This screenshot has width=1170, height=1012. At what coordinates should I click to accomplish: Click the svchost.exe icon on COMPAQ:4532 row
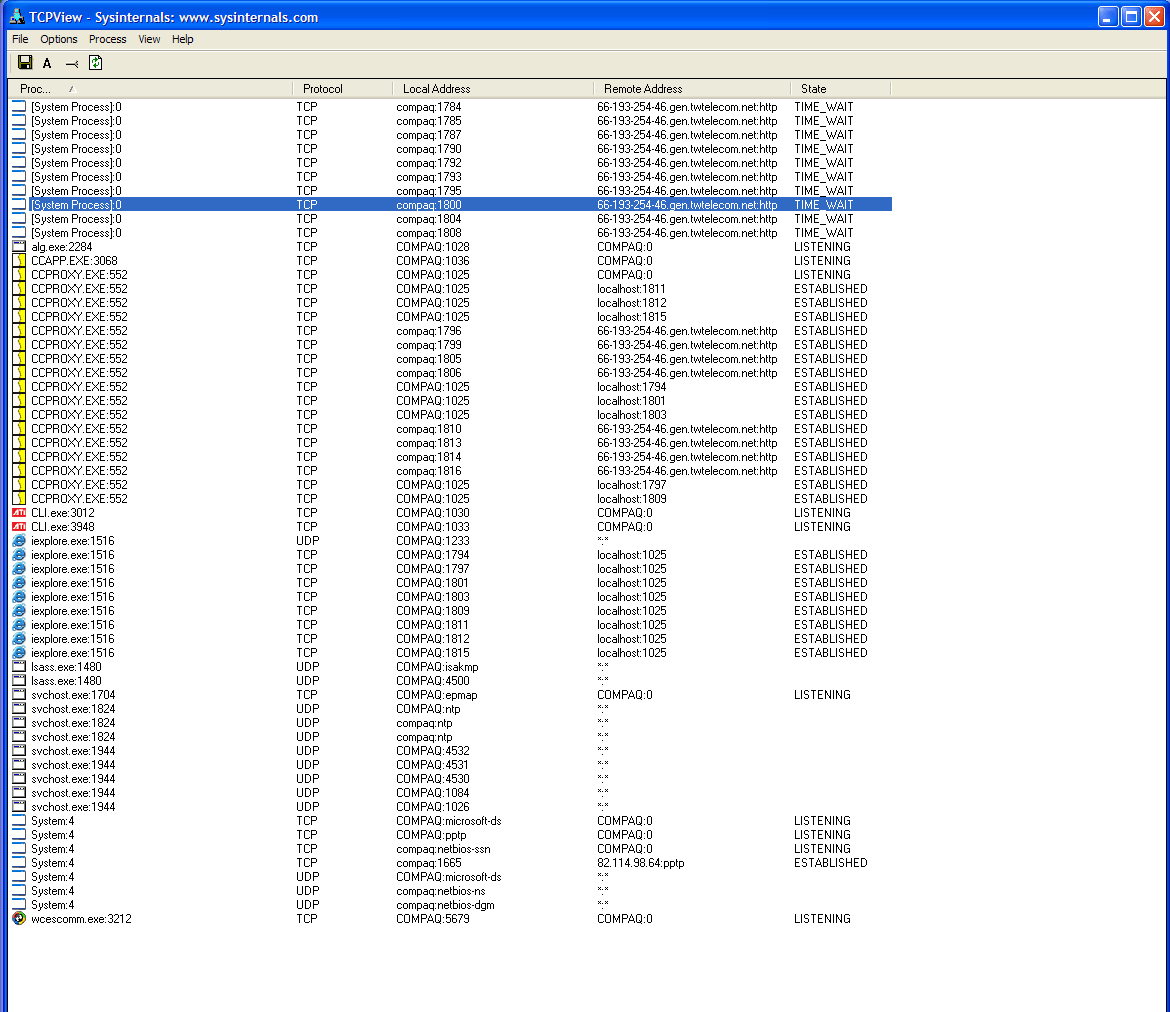pyautogui.click(x=19, y=751)
